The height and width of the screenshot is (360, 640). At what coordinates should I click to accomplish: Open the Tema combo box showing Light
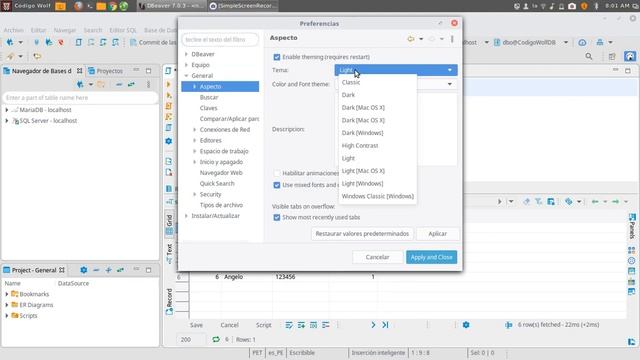[396, 70]
